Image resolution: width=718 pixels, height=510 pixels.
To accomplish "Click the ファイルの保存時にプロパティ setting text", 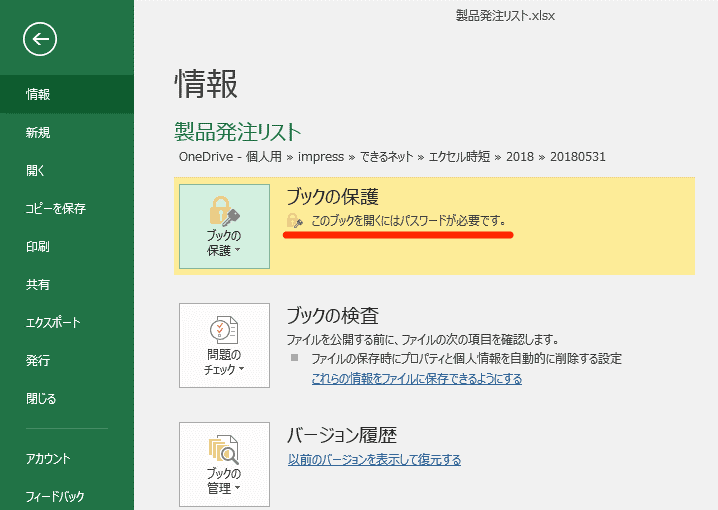I will (x=467, y=358).
